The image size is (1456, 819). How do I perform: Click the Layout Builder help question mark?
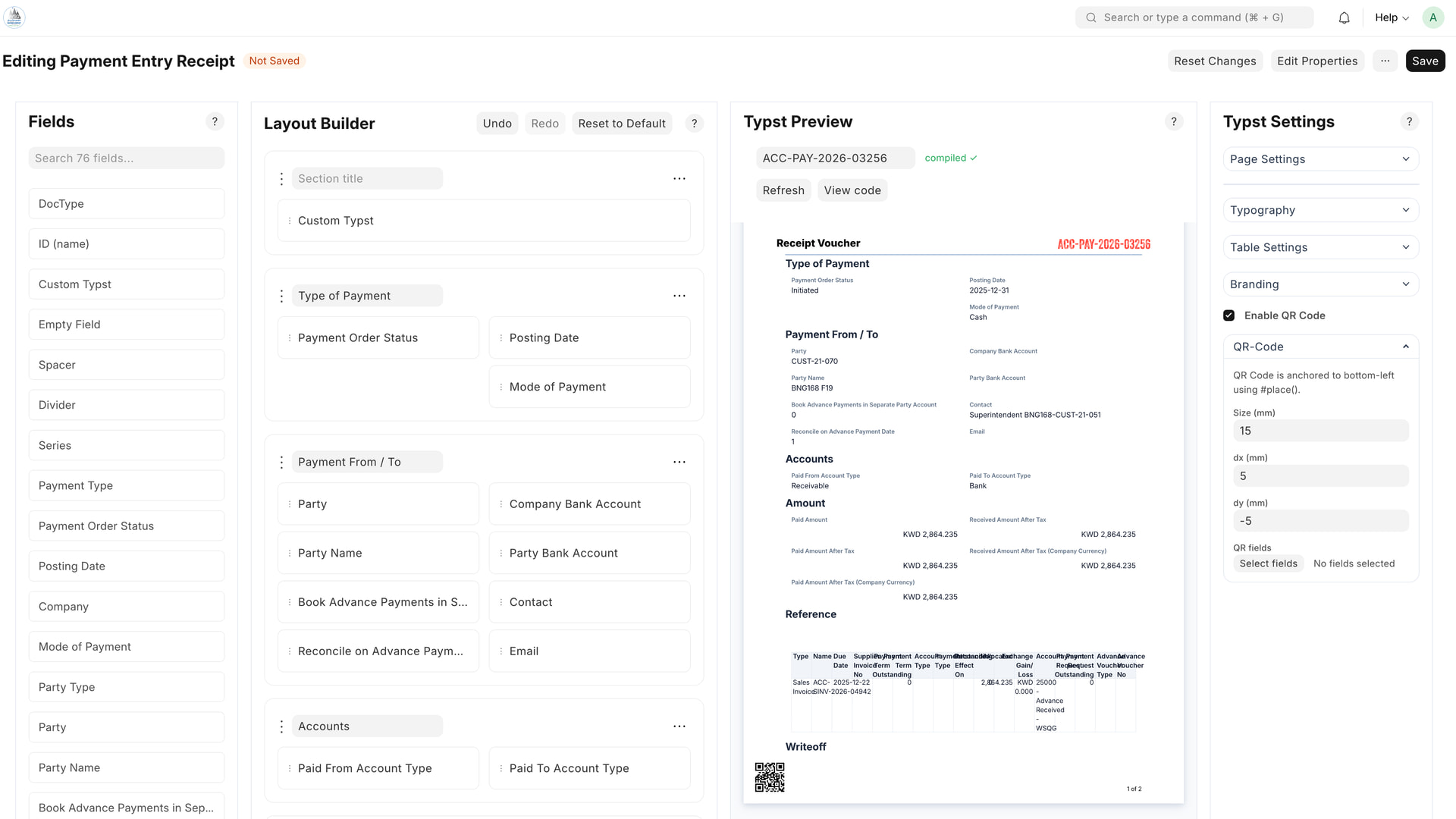[694, 124]
